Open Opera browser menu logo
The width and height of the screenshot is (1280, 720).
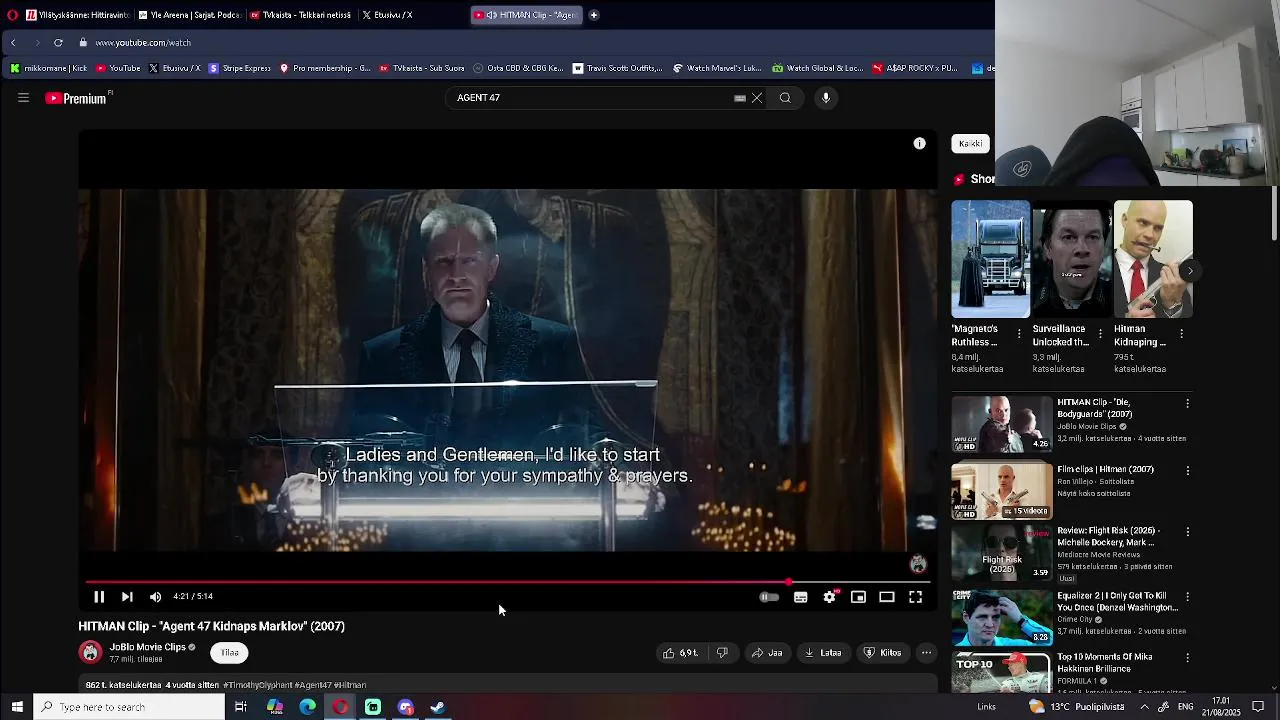[12, 15]
